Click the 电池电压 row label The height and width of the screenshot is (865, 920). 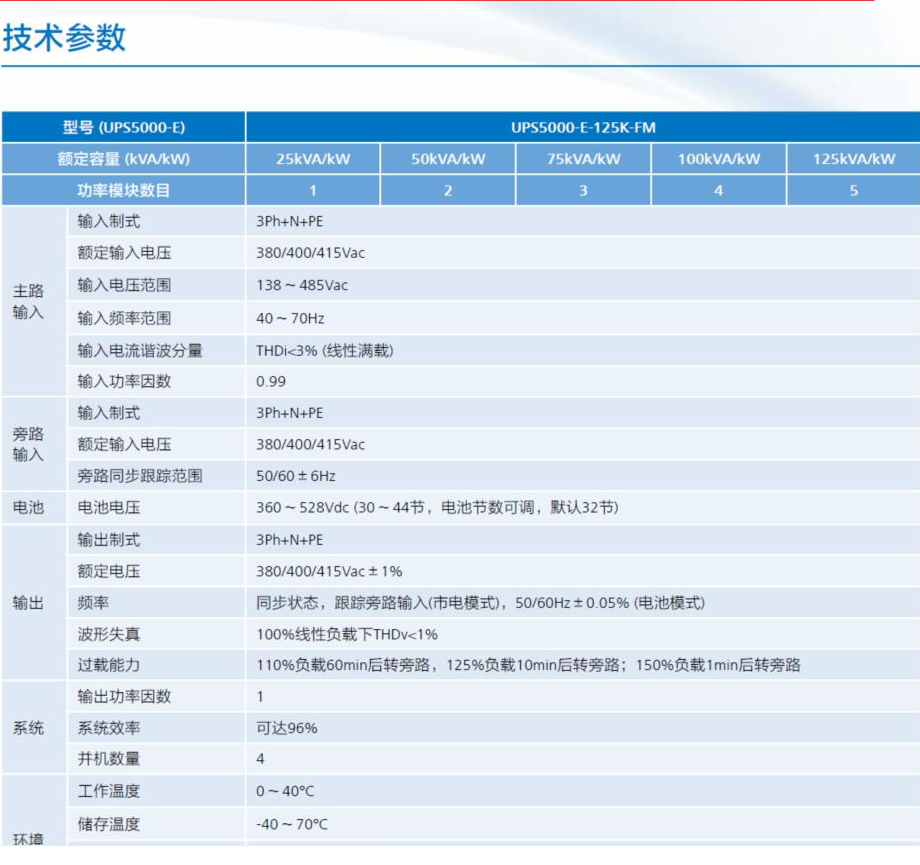pos(109,508)
